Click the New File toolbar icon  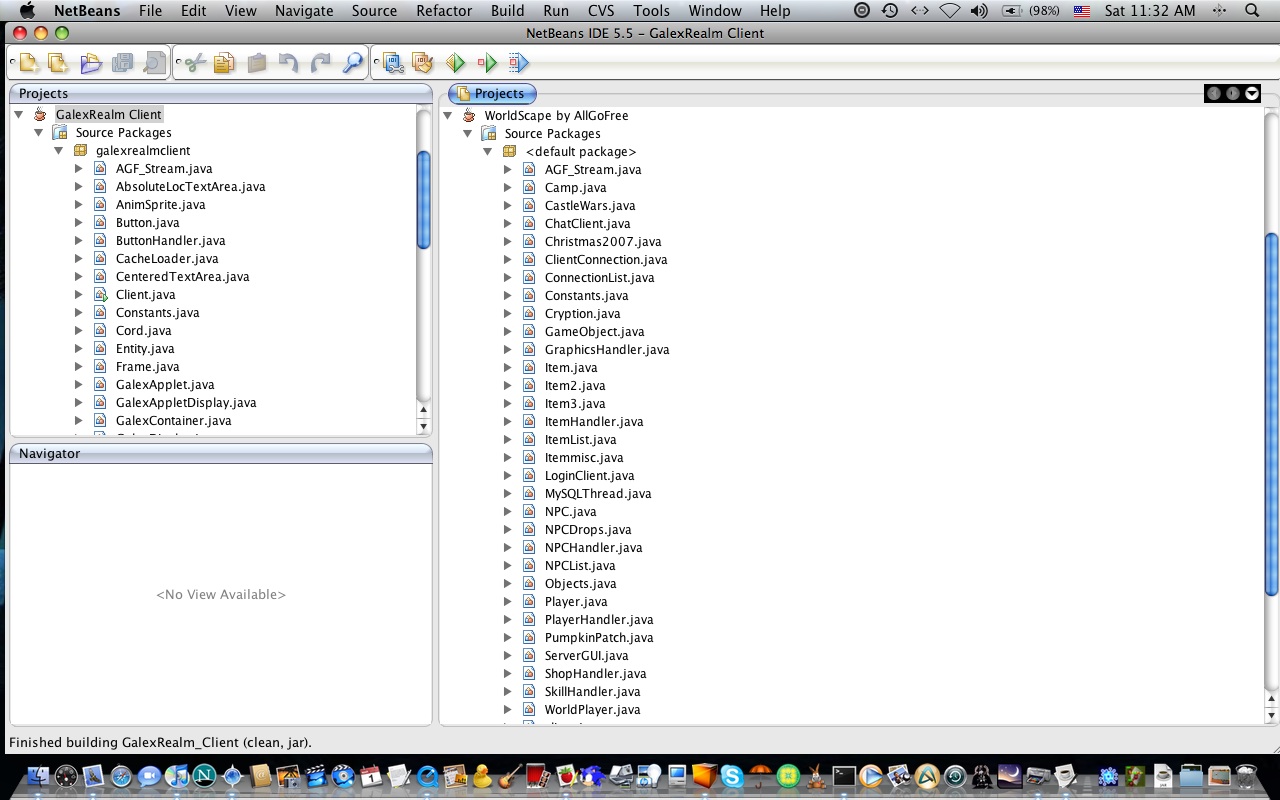[x=29, y=64]
